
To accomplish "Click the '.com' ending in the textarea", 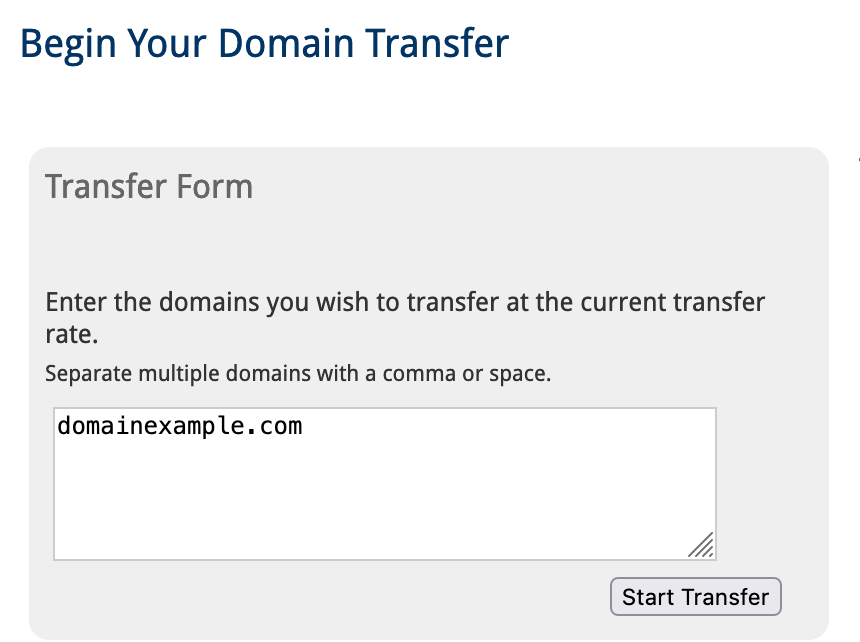I will click(x=278, y=427).
